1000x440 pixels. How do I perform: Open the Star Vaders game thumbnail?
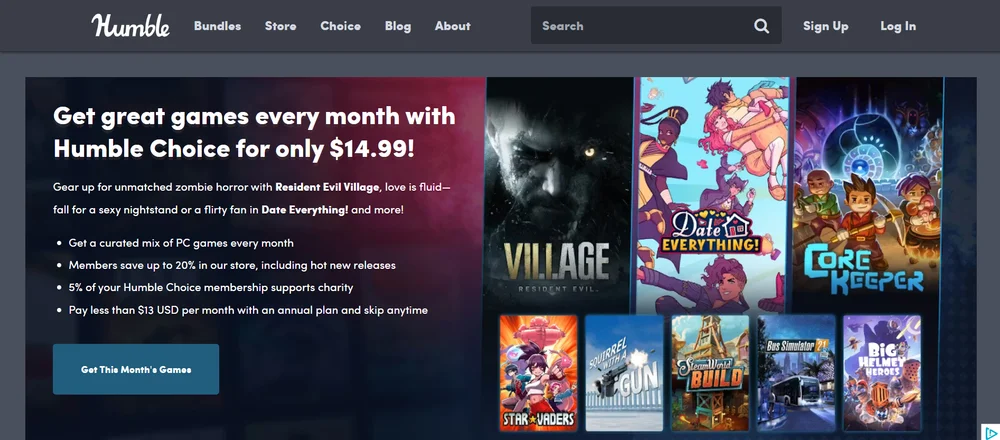[539, 372]
